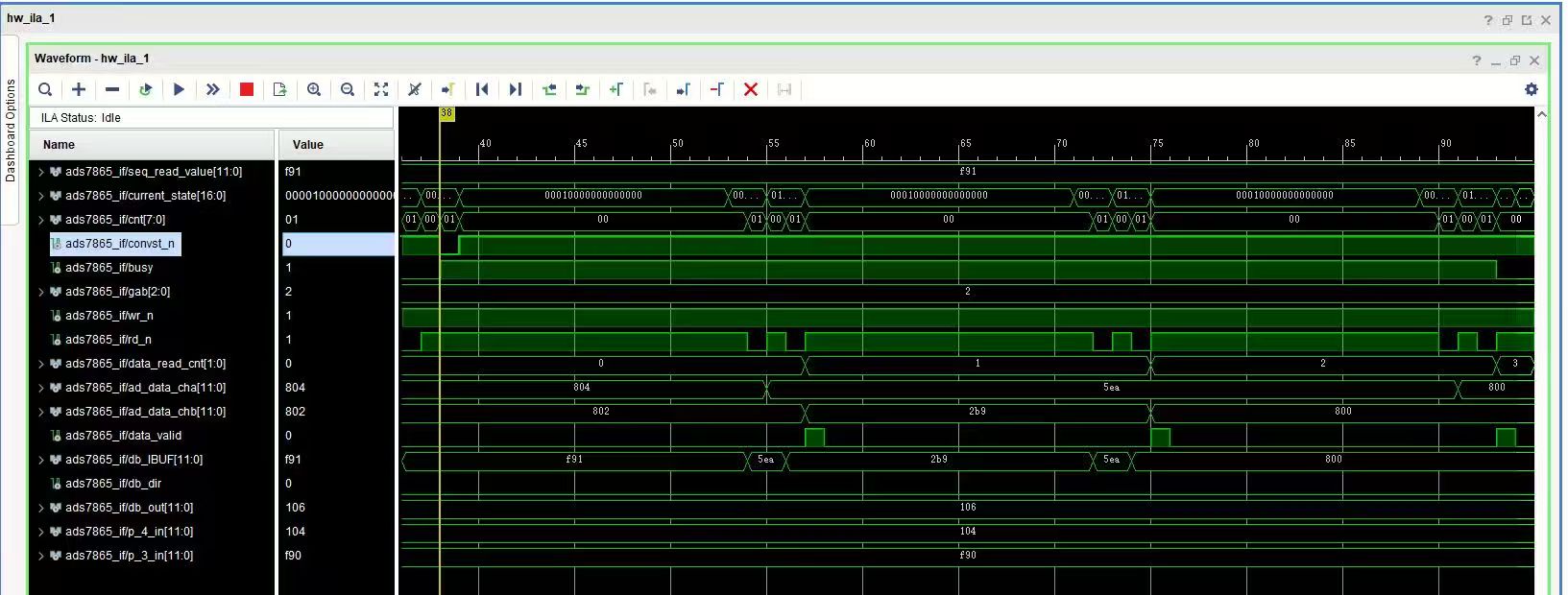Expand db_IBUF[11:0] bus
Image resolution: width=1568 pixels, height=595 pixels.
point(41,460)
